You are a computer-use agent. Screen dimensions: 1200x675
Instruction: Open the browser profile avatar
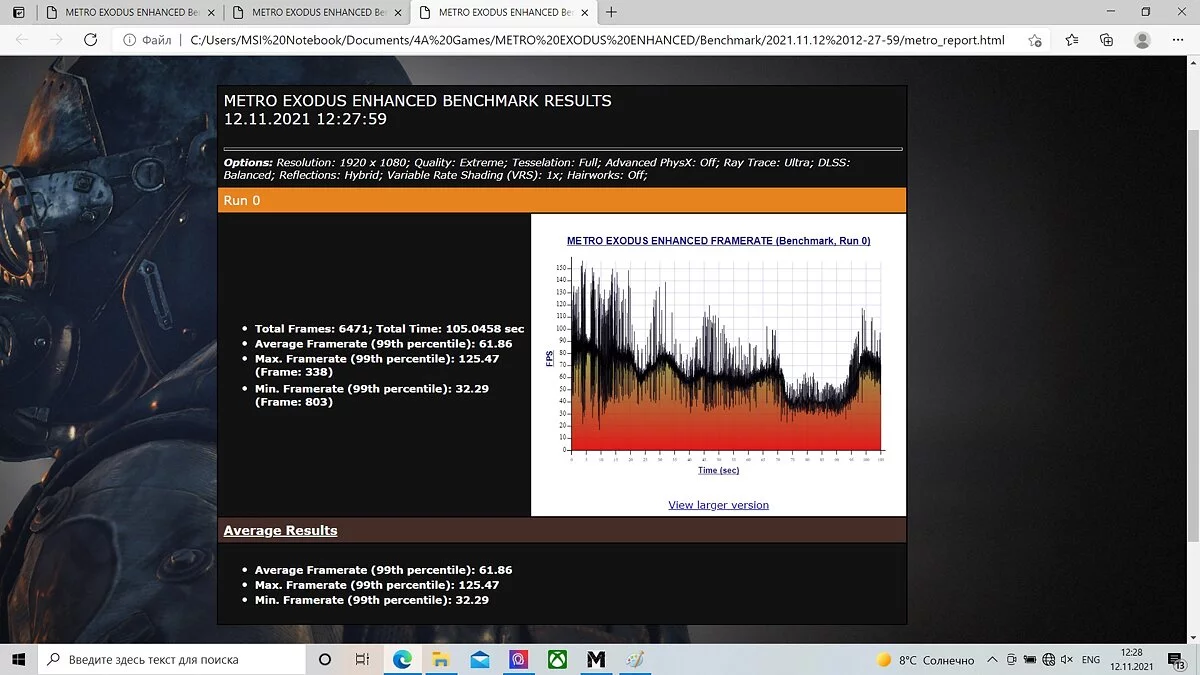click(1142, 40)
